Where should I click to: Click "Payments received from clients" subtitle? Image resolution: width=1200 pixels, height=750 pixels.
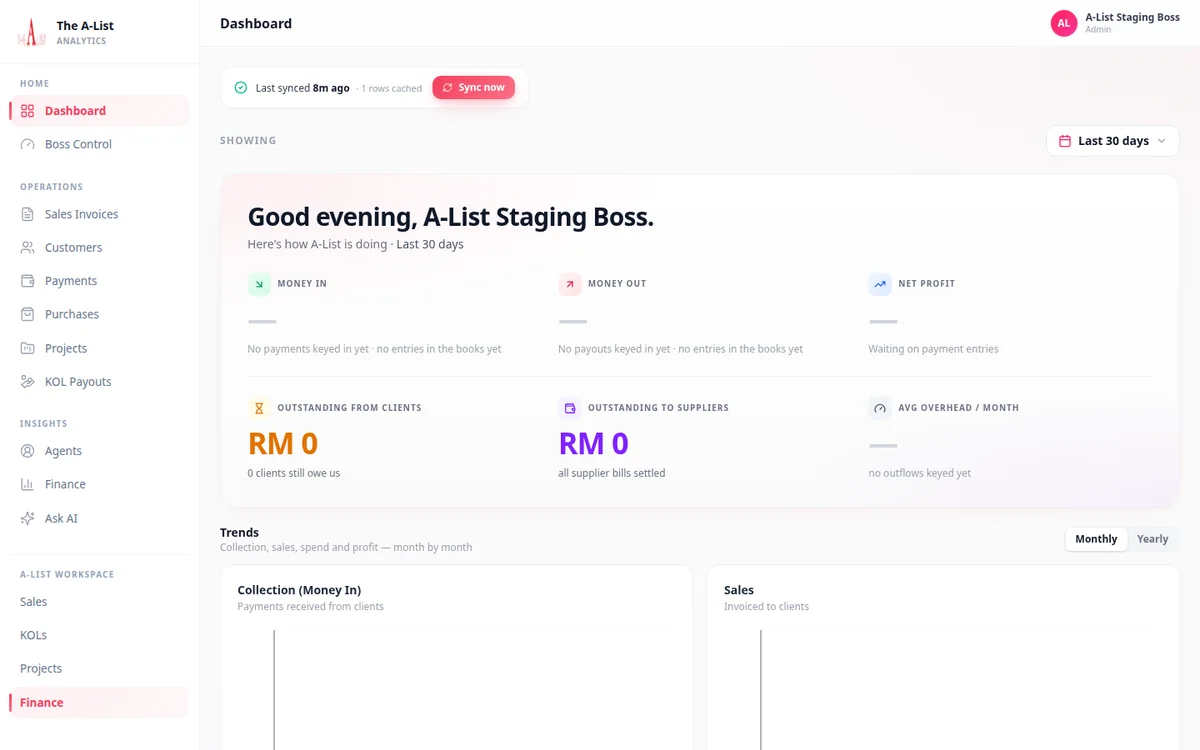[311, 606]
